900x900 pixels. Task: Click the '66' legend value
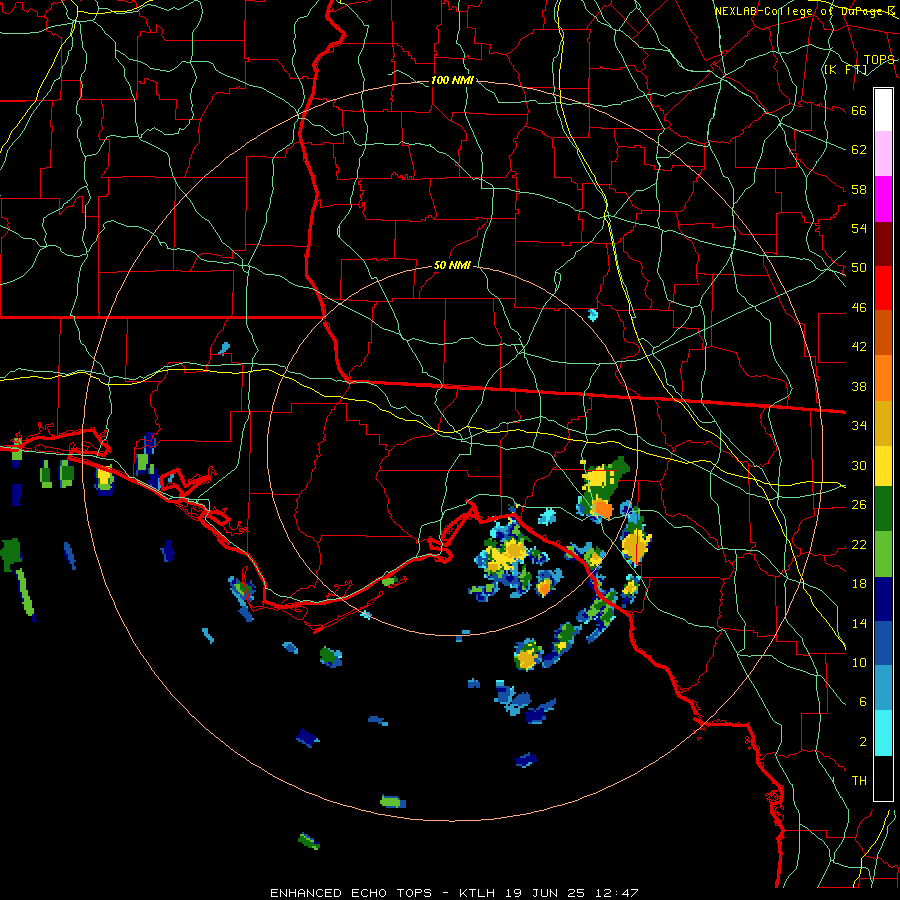(859, 110)
